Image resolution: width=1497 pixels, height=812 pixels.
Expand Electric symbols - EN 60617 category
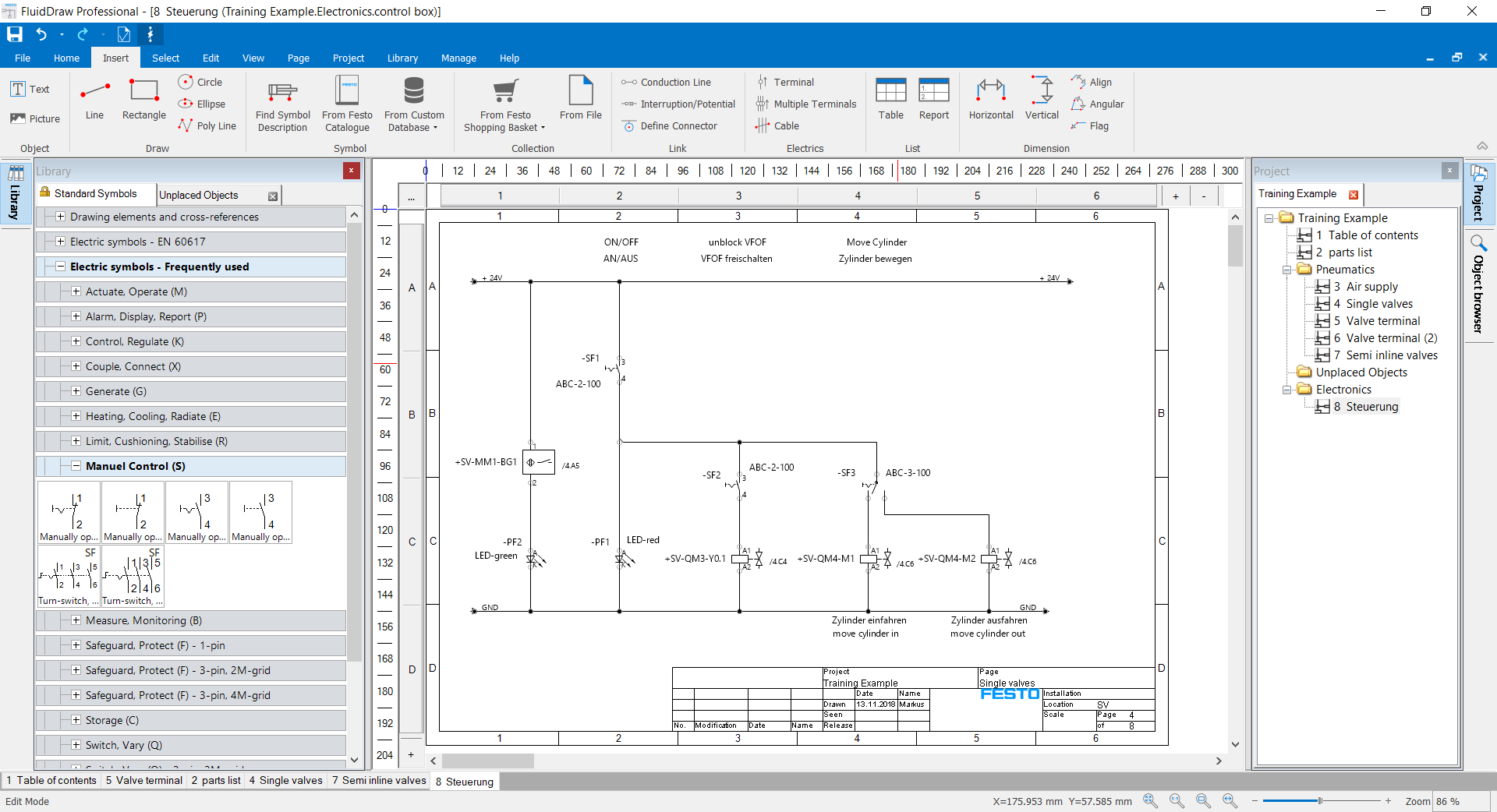coord(60,242)
